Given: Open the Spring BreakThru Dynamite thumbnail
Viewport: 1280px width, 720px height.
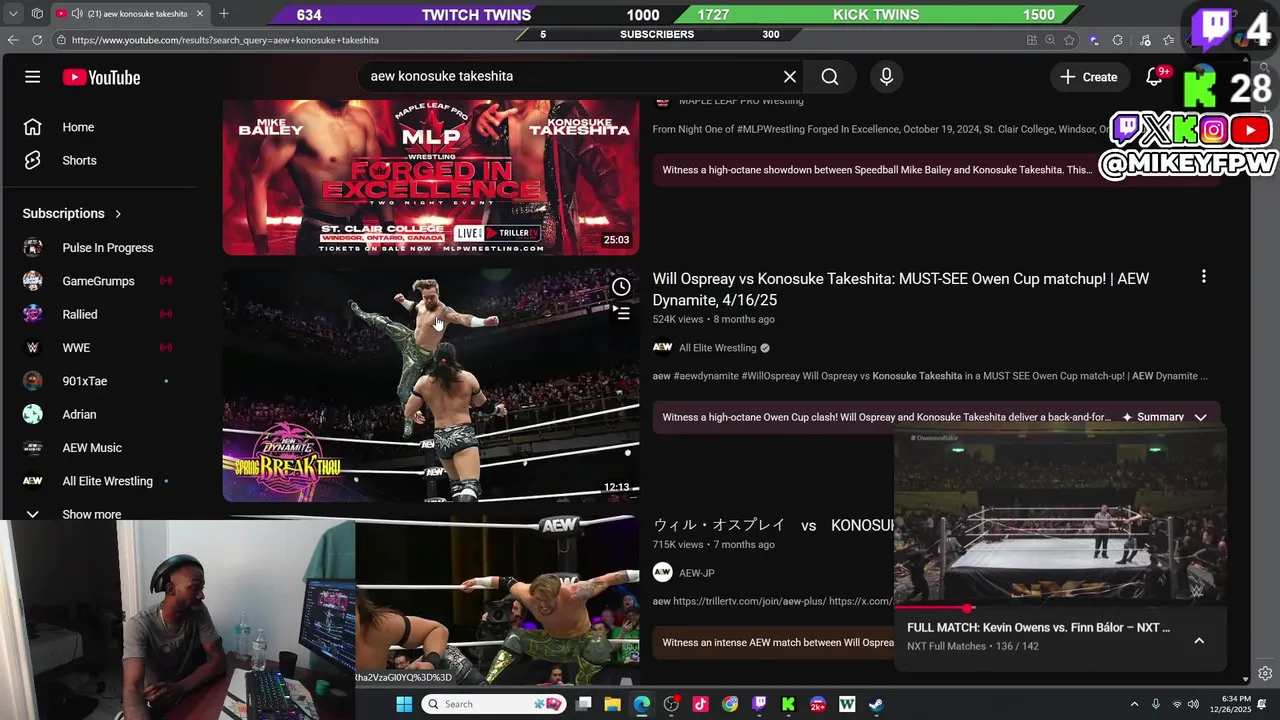Looking at the screenshot, I should tap(431, 384).
